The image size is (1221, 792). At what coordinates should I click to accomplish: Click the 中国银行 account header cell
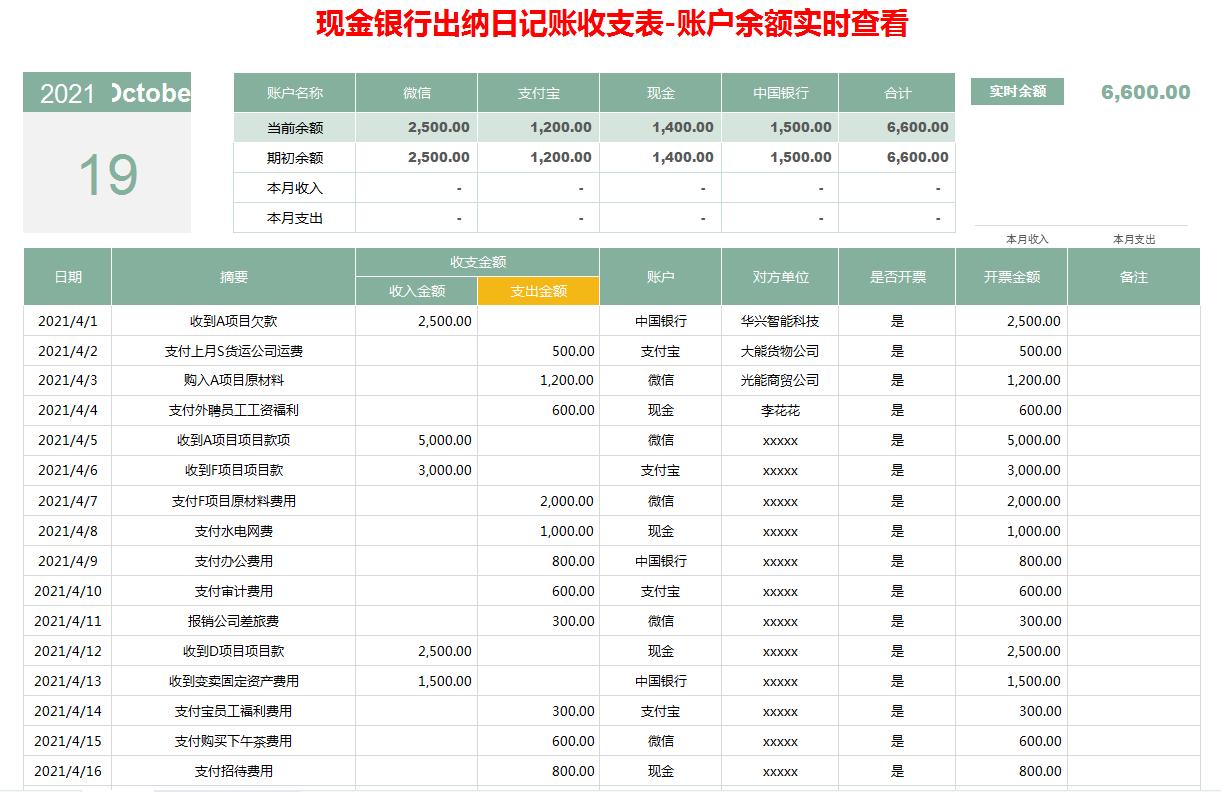point(781,91)
